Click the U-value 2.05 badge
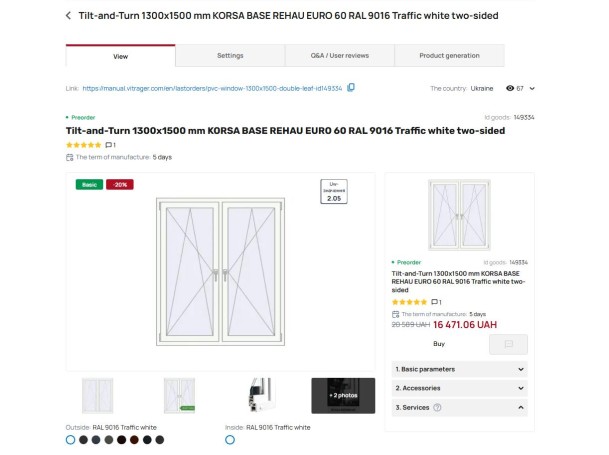This screenshot has width=609, height=455. (x=334, y=192)
